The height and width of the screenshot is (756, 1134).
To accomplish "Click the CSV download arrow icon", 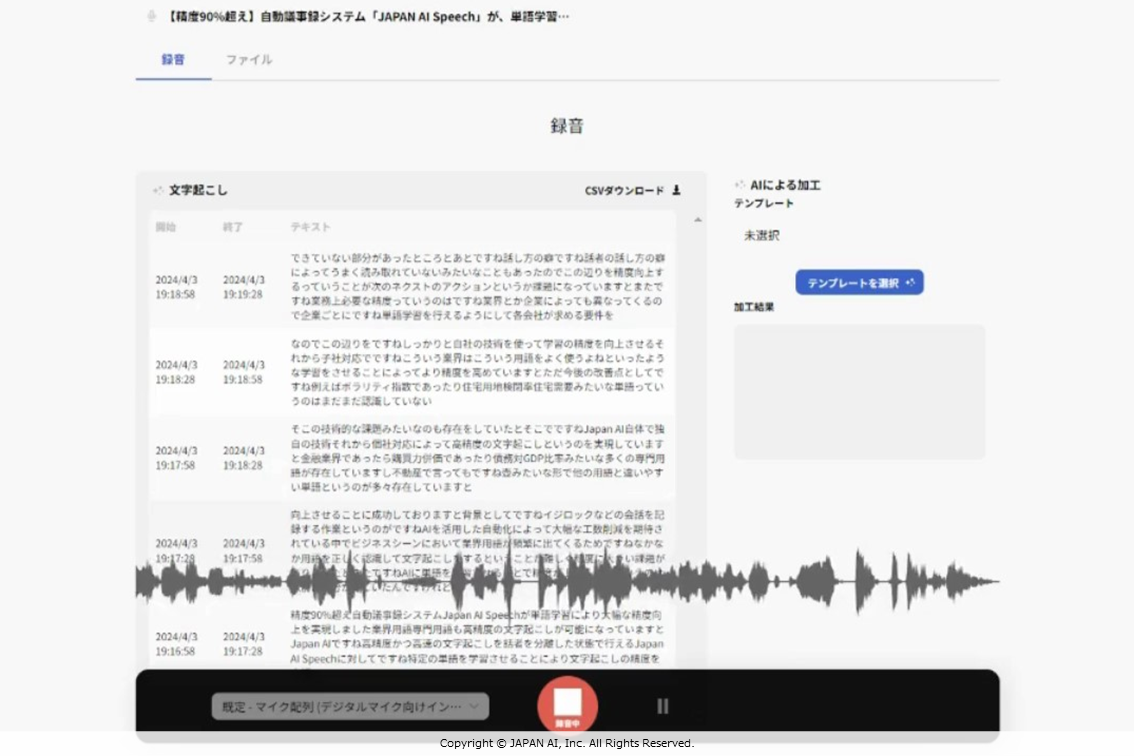I will [x=676, y=190].
